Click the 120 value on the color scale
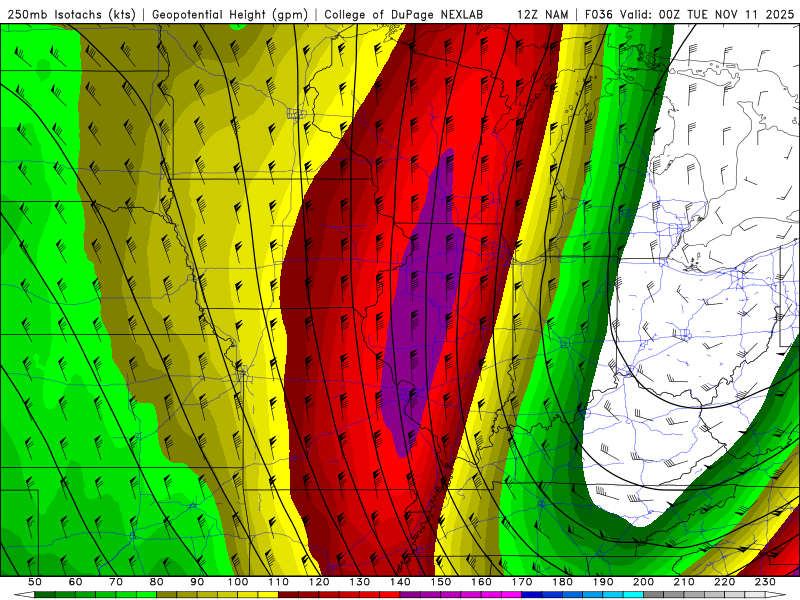 click(x=319, y=582)
